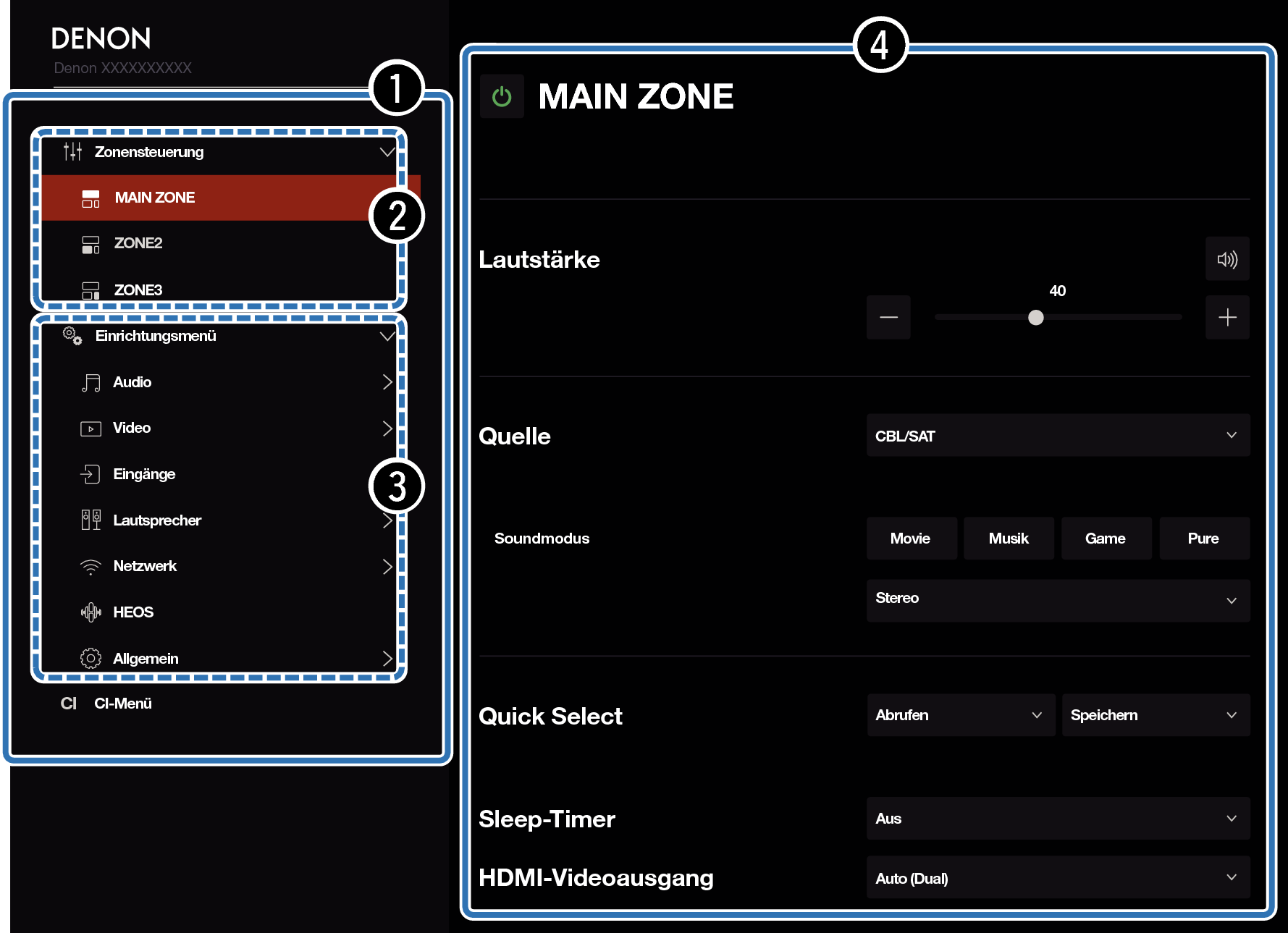This screenshot has width=1288, height=933.
Task: Mute volume with the speaker icon
Action: click(x=1226, y=259)
